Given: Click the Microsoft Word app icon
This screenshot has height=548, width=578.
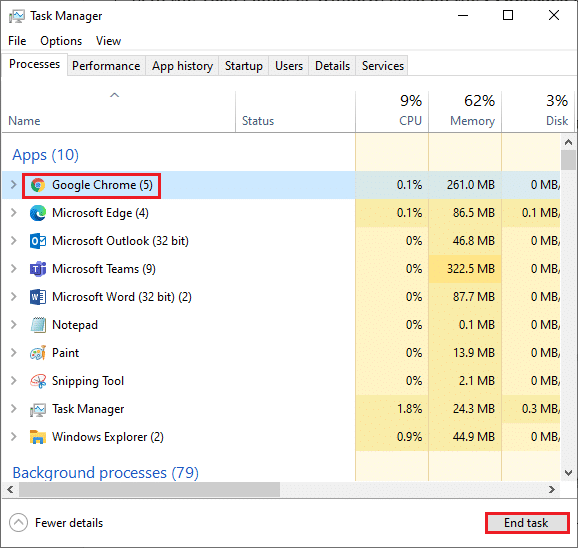Looking at the screenshot, I should pos(38,297).
